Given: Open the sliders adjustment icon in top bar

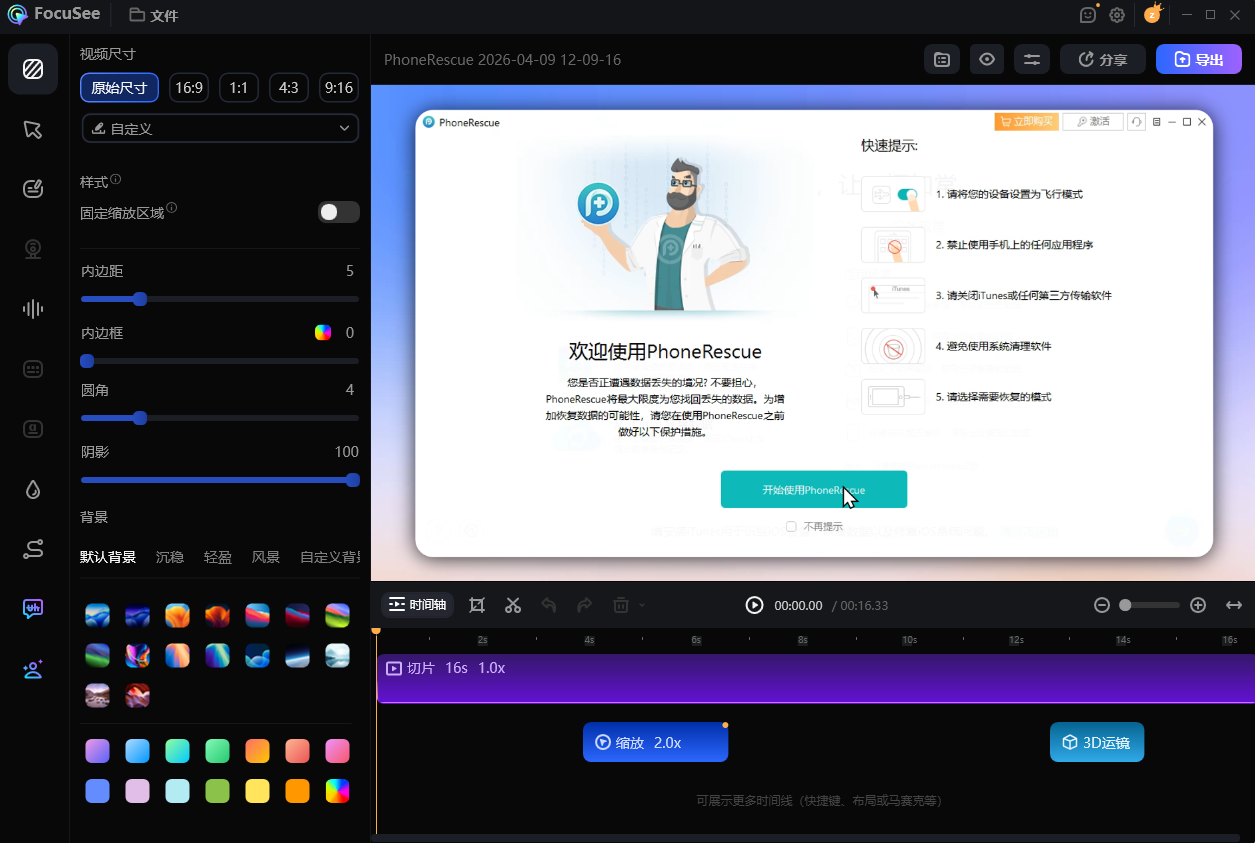Looking at the screenshot, I should (x=1032, y=60).
